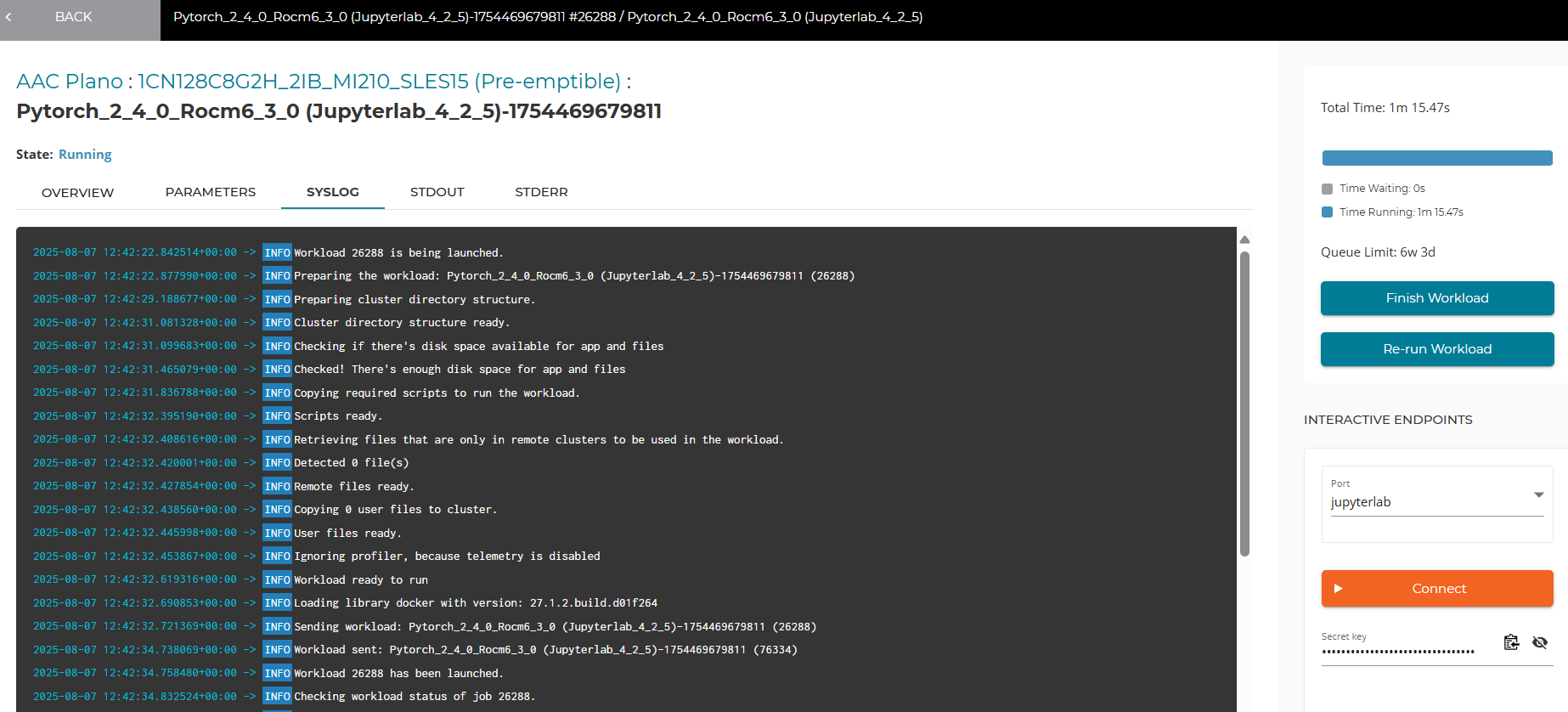Click the gray Time Waiting legend square
This screenshot has height=712, width=1568.
point(1328,189)
